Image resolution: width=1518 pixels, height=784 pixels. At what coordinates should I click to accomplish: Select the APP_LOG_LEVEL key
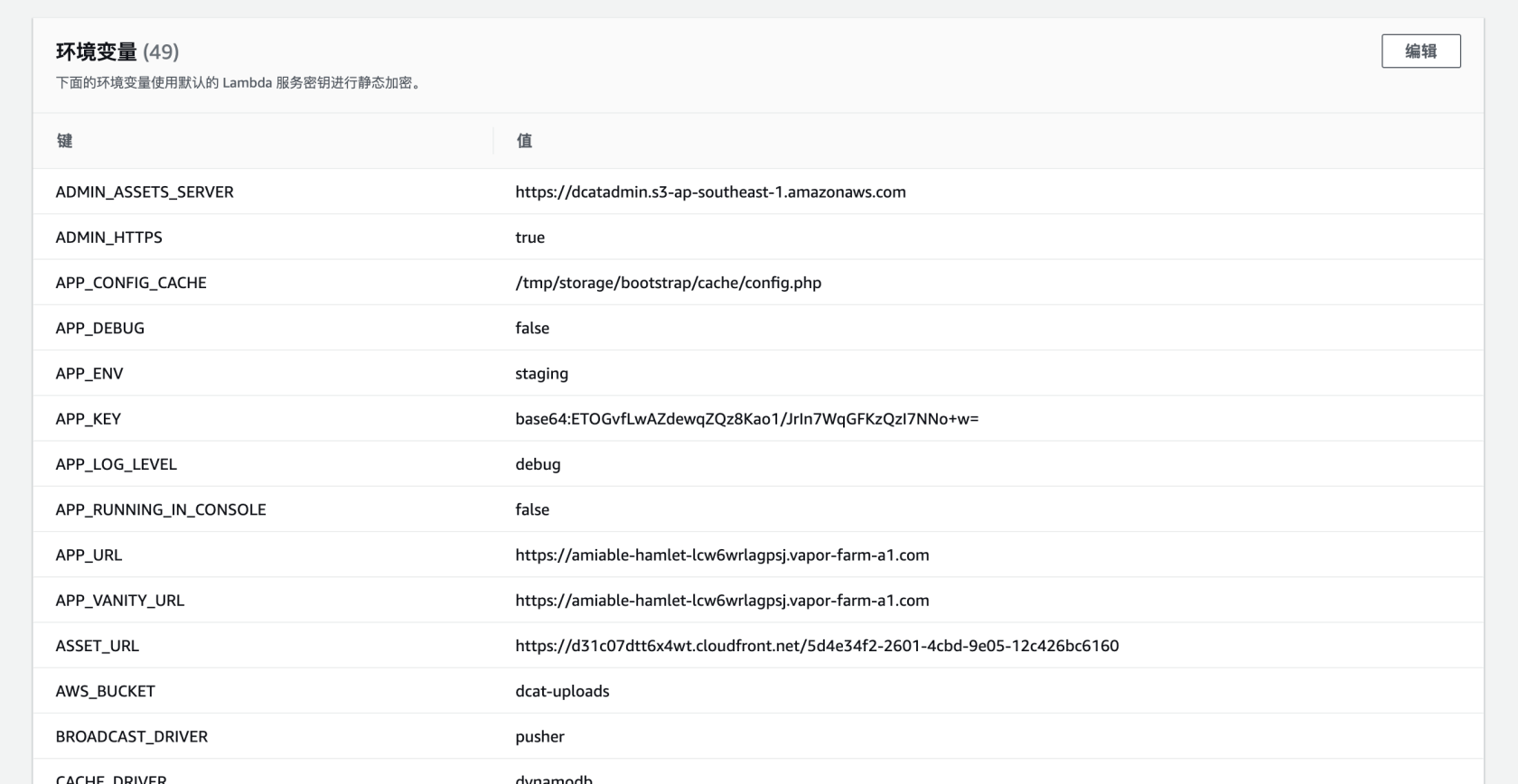pyautogui.click(x=116, y=464)
